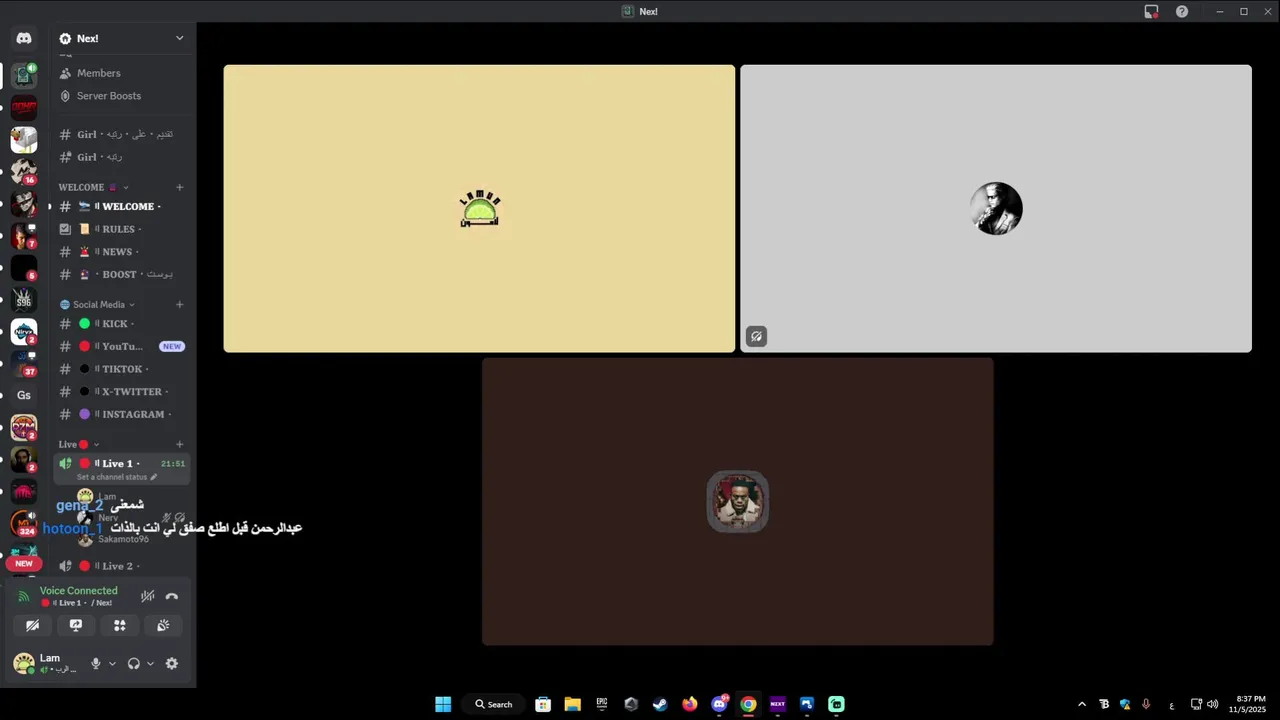Select Lam's yellow video tile
1280x720 pixels.
coord(479,209)
